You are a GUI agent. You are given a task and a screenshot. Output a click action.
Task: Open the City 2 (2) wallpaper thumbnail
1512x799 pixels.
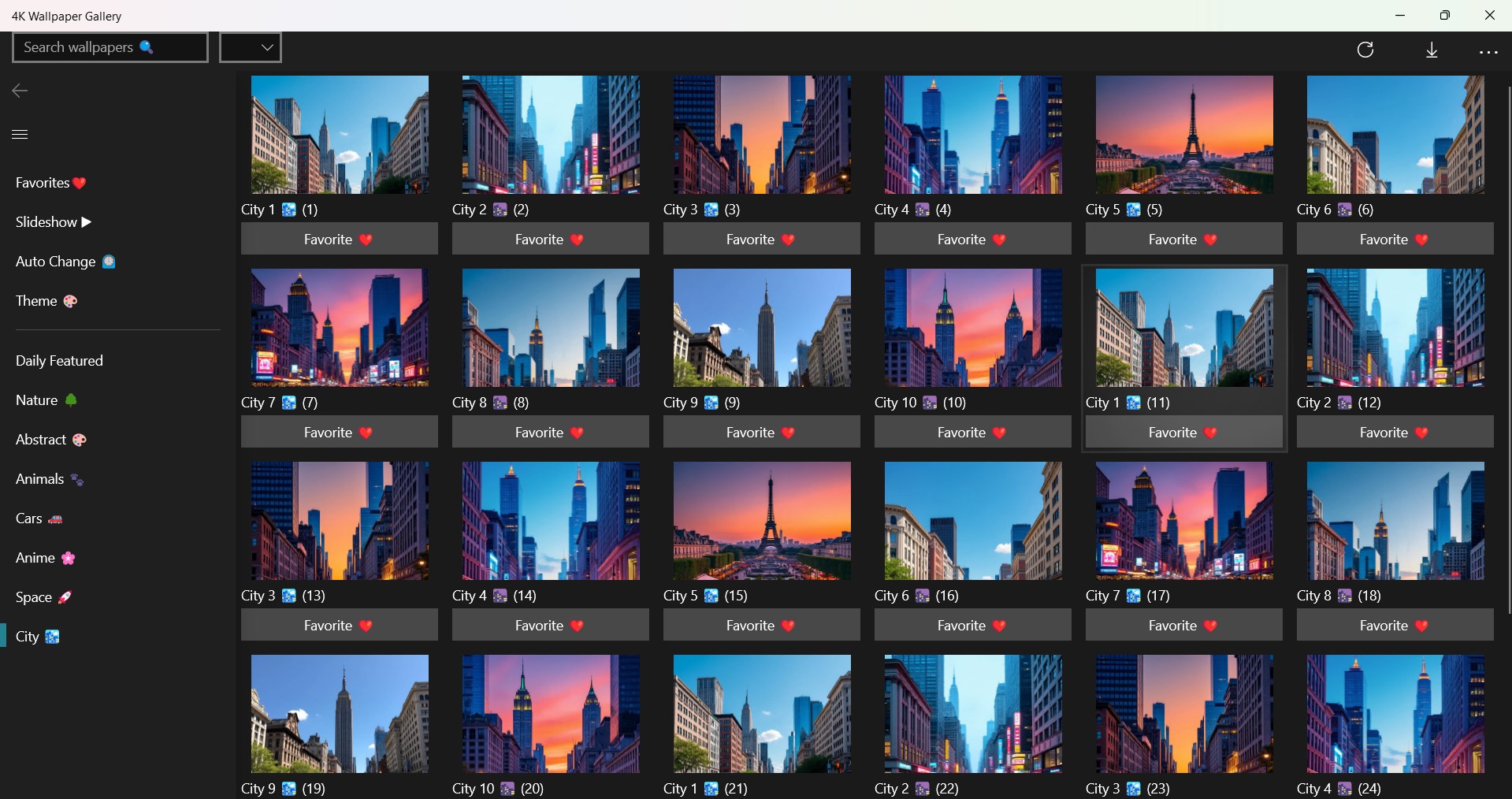(552, 135)
